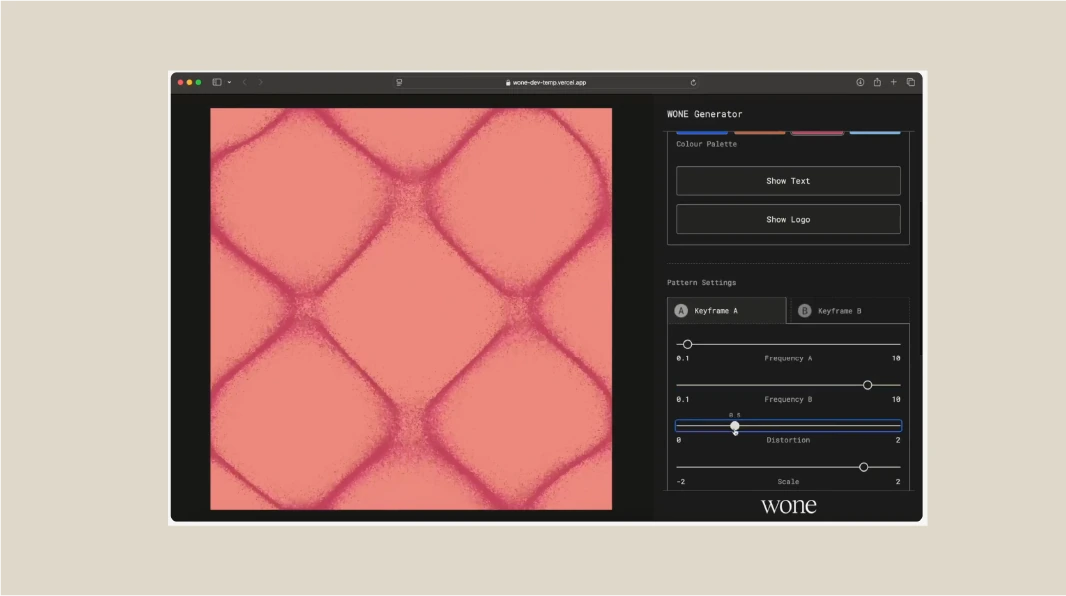1066x596 pixels.
Task: Select the blue colour palette swatch
Action: pyautogui.click(x=702, y=132)
